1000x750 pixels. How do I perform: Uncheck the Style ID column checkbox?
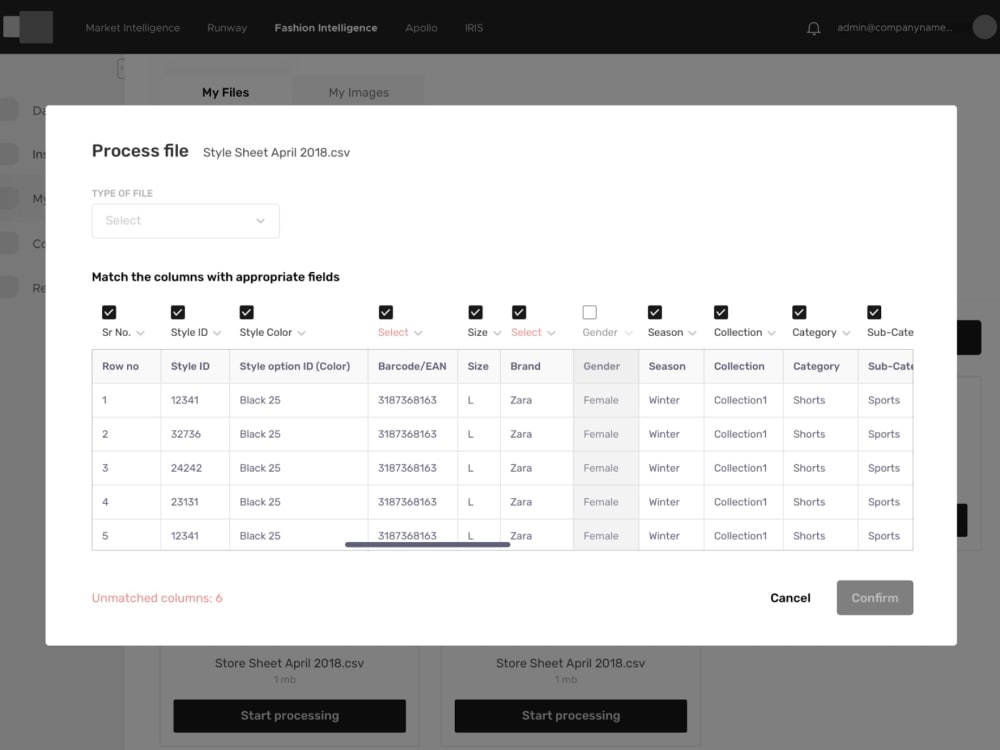(178, 312)
